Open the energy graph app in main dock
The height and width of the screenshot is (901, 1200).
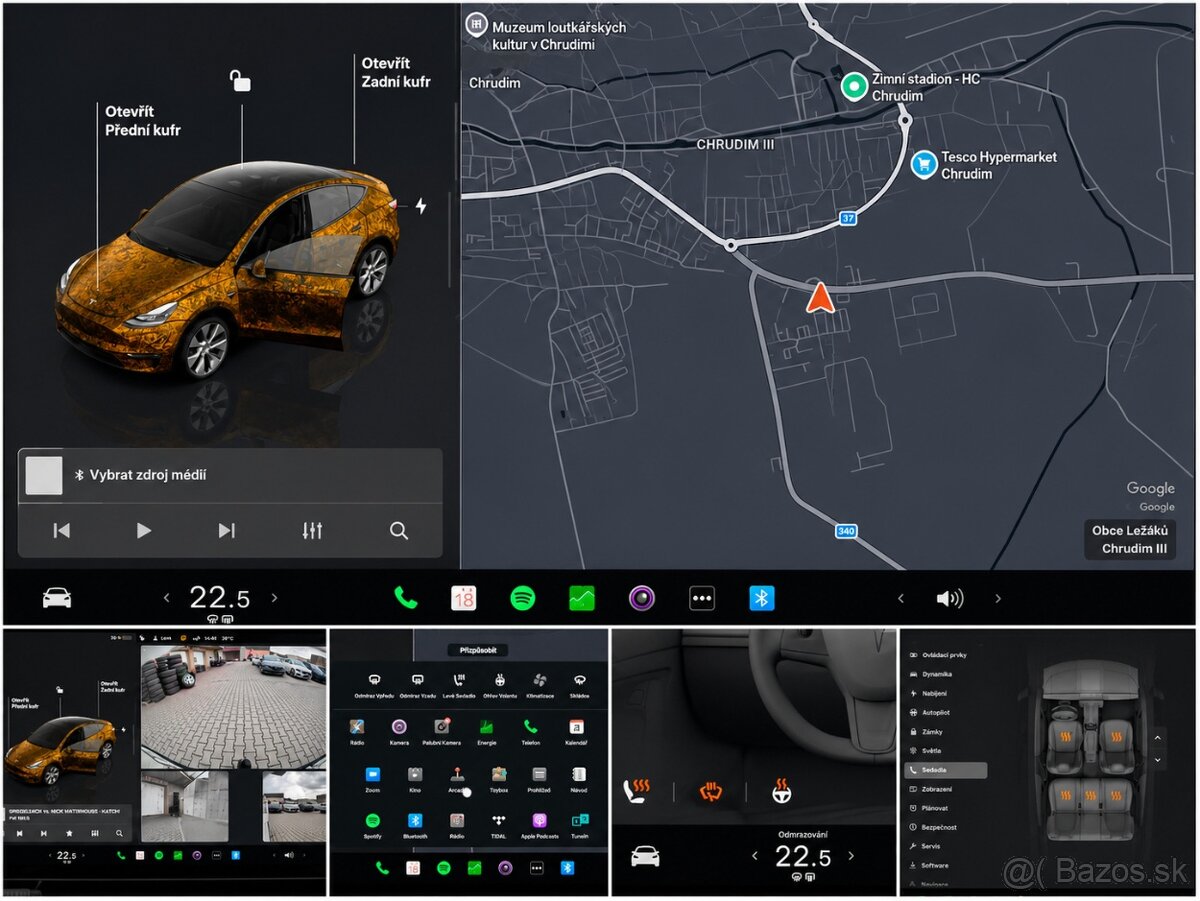(x=582, y=598)
